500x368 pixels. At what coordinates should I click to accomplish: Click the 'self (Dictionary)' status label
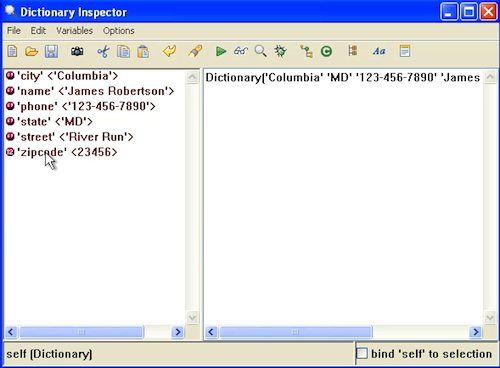(x=49, y=354)
